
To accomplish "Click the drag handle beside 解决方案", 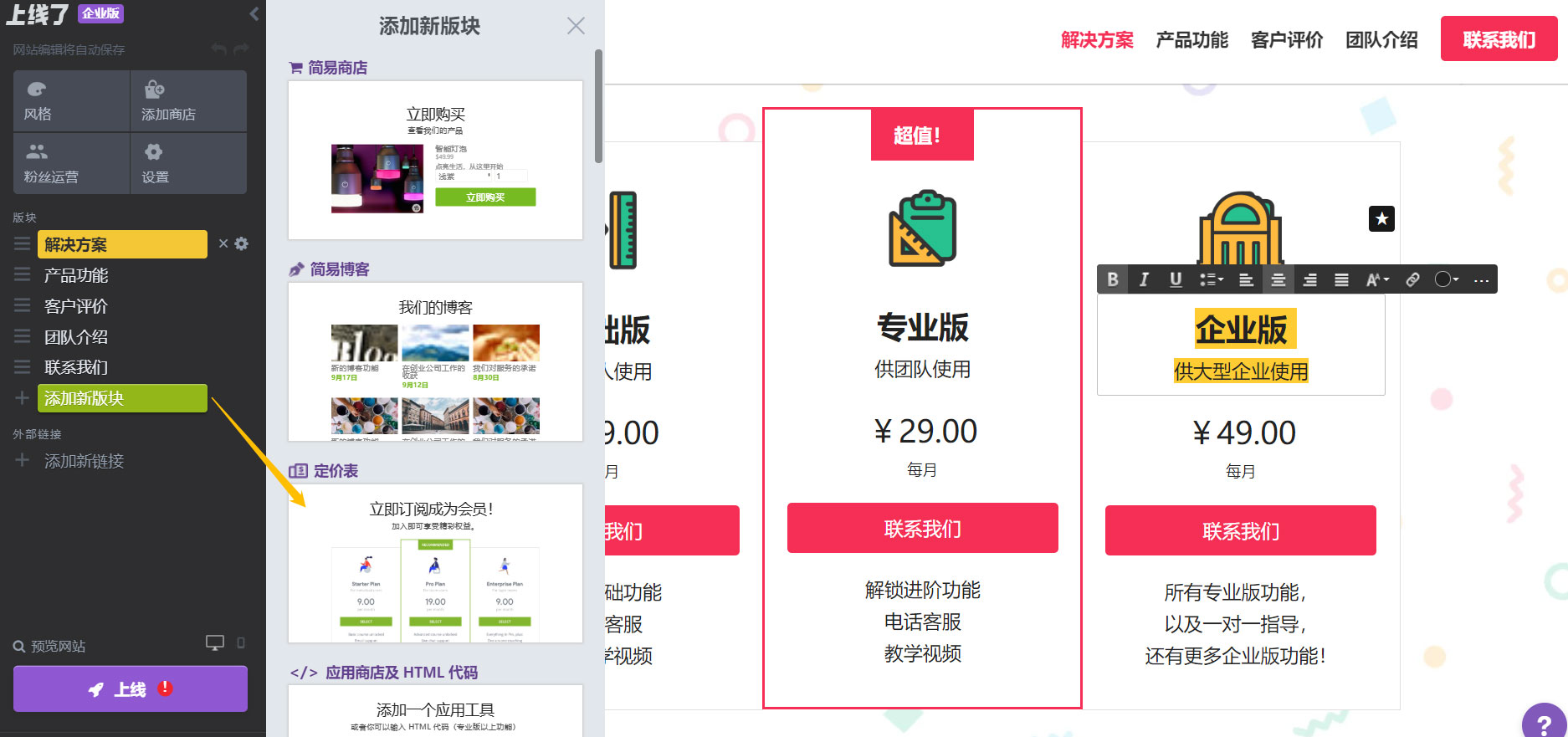I will (x=23, y=244).
